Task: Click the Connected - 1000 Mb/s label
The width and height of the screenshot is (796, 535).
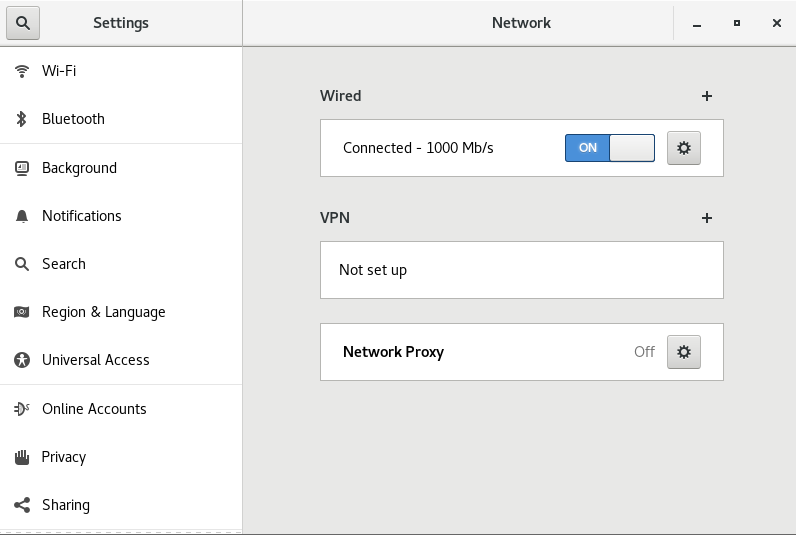Action: pyautogui.click(x=418, y=148)
